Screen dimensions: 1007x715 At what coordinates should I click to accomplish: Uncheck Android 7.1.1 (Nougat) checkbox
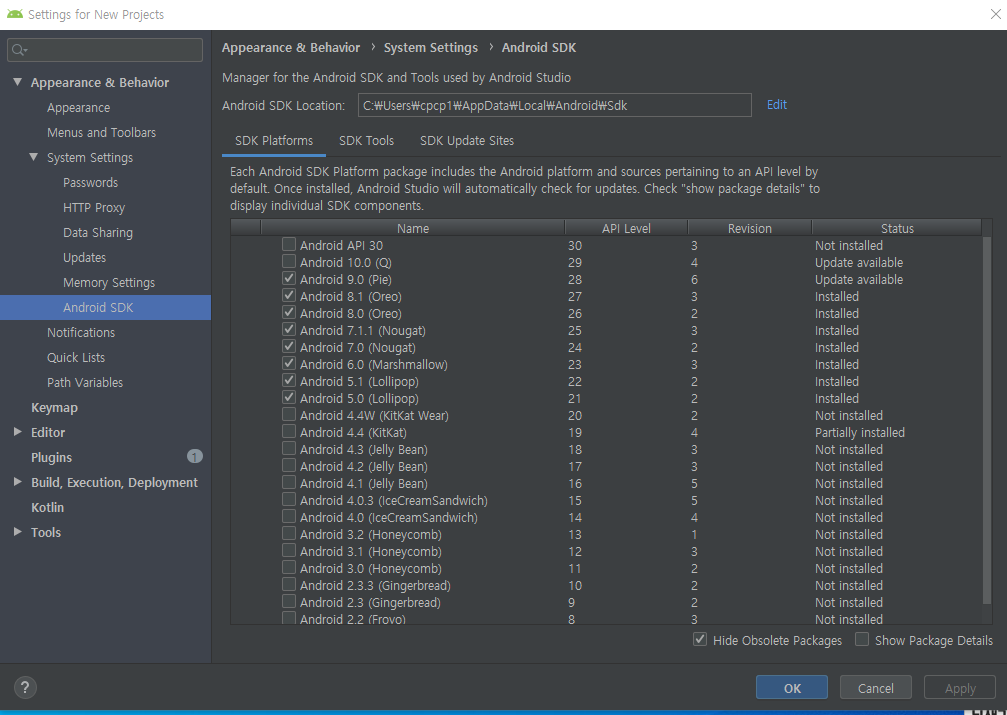(x=289, y=330)
